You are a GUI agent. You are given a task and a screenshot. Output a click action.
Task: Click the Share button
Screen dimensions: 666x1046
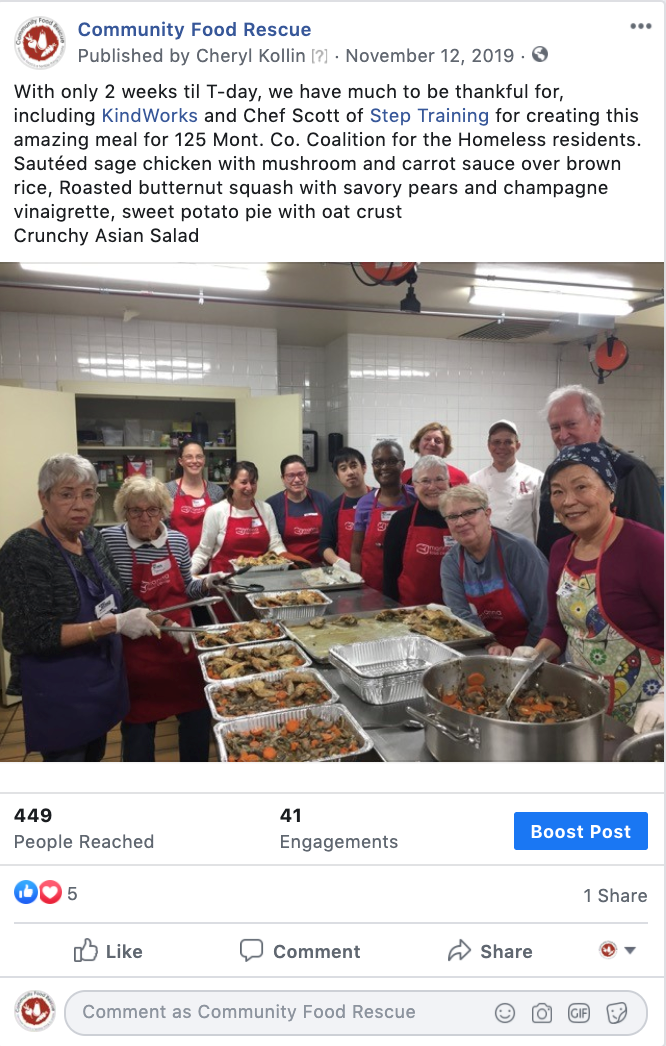(490, 951)
